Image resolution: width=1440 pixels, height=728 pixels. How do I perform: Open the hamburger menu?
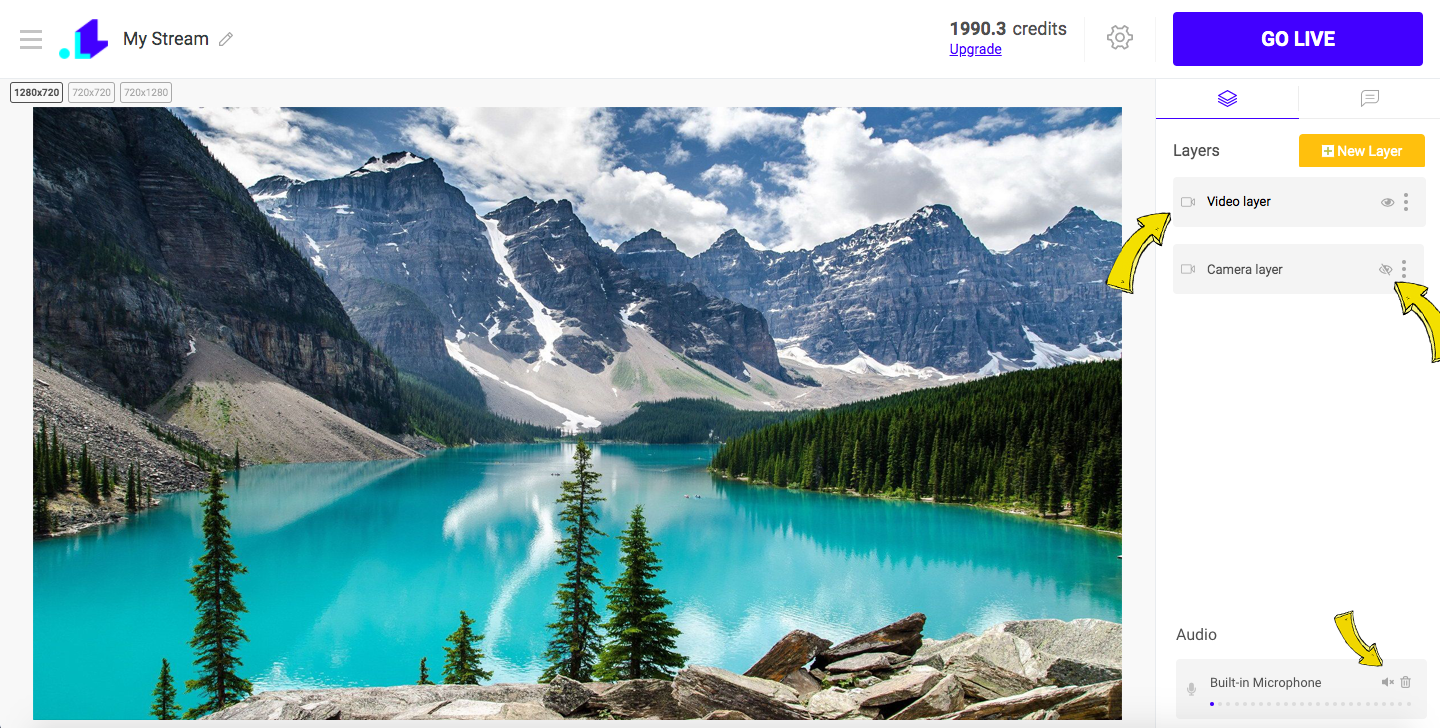(x=31, y=39)
